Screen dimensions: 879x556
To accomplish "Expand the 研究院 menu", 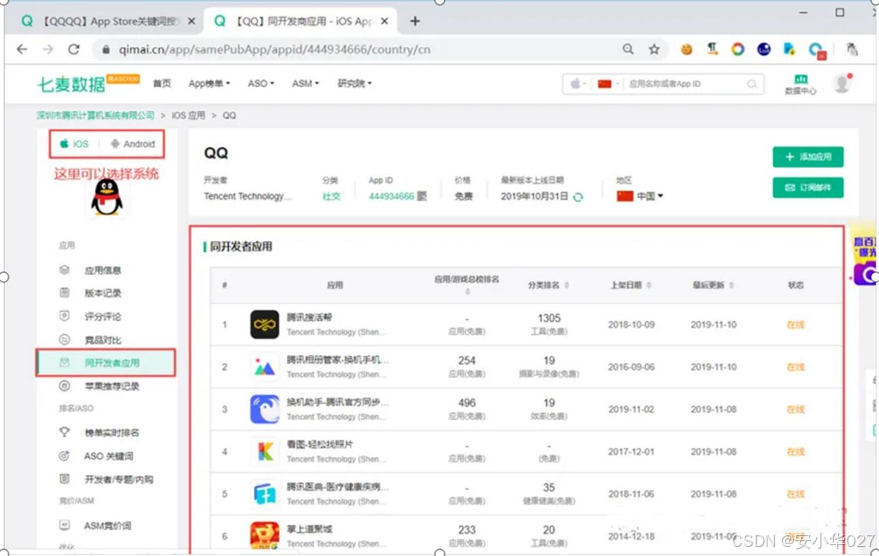I will pyautogui.click(x=354, y=84).
